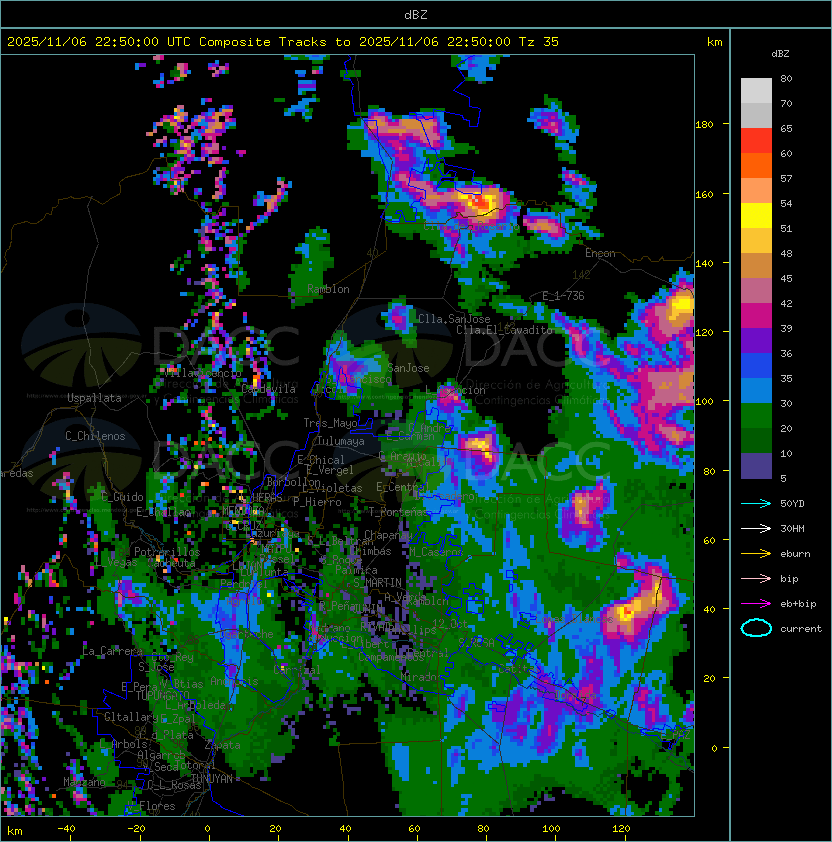Click the cyan 'current' ellipse symbol

(x=756, y=628)
